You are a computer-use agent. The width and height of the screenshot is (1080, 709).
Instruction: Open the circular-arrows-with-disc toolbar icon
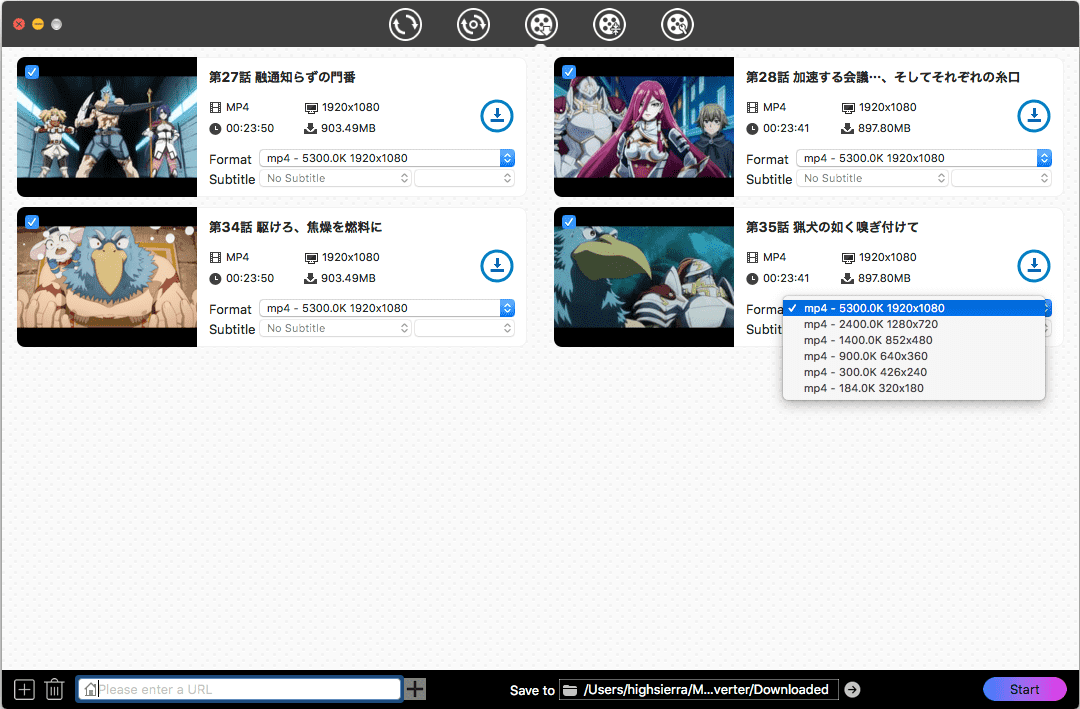tap(473, 25)
